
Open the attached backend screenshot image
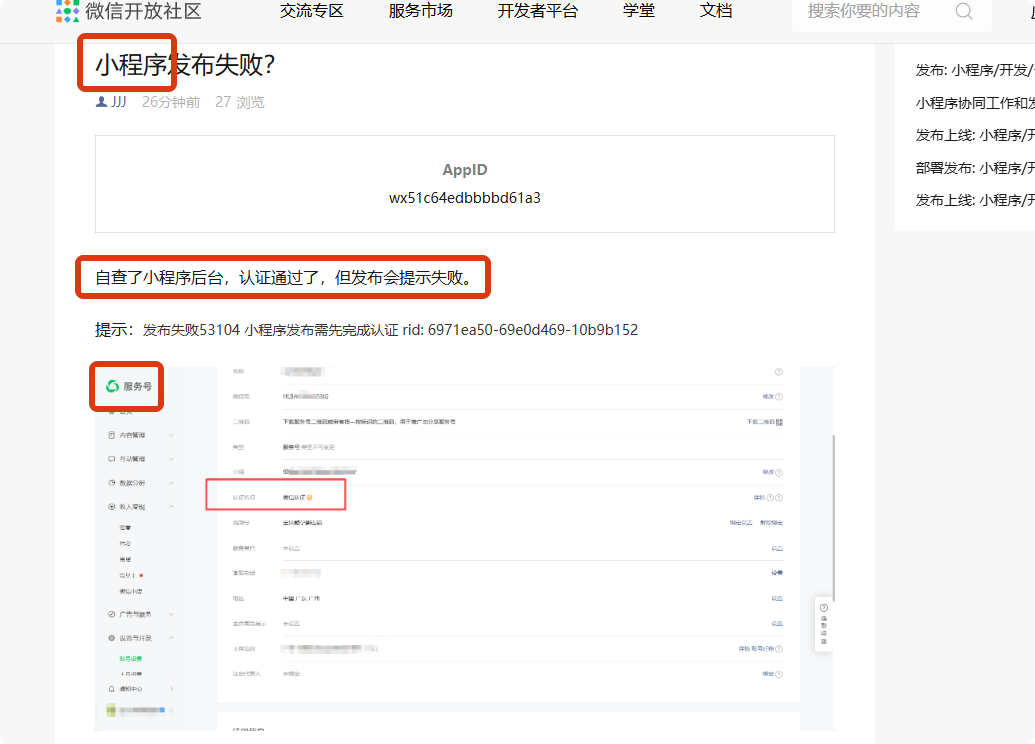point(465,549)
